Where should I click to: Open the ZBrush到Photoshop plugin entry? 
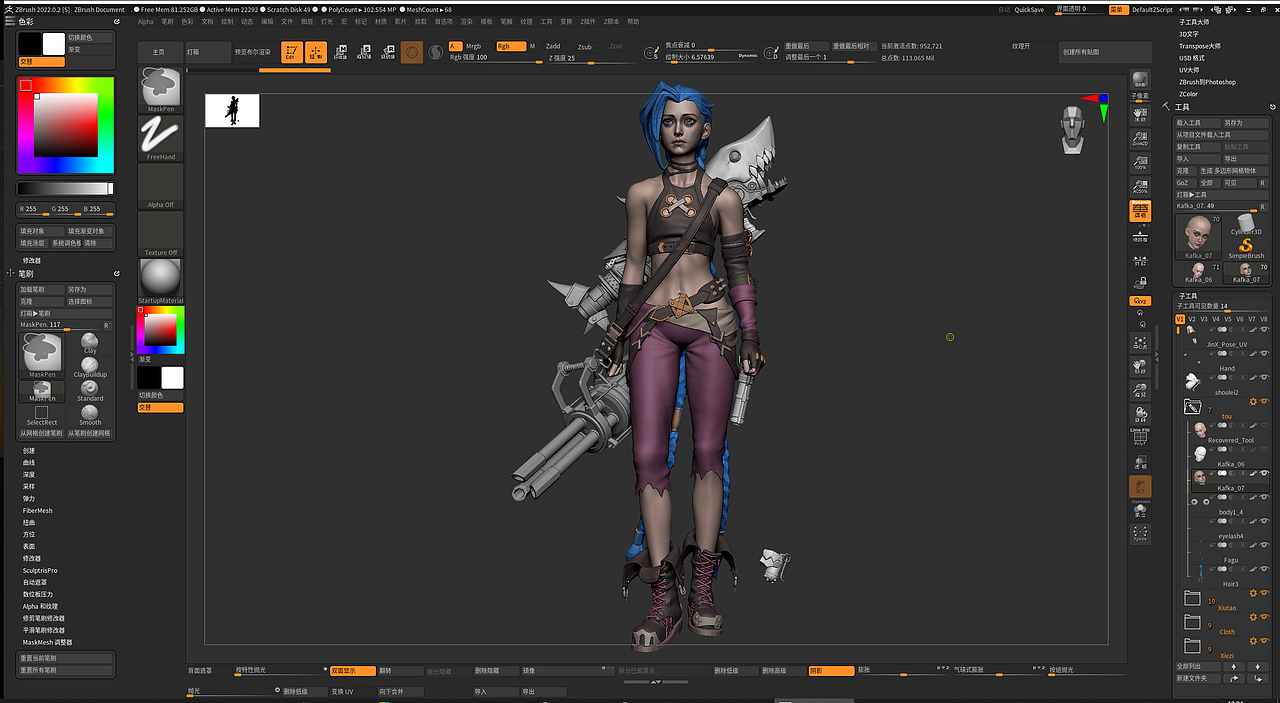click(1207, 82)
